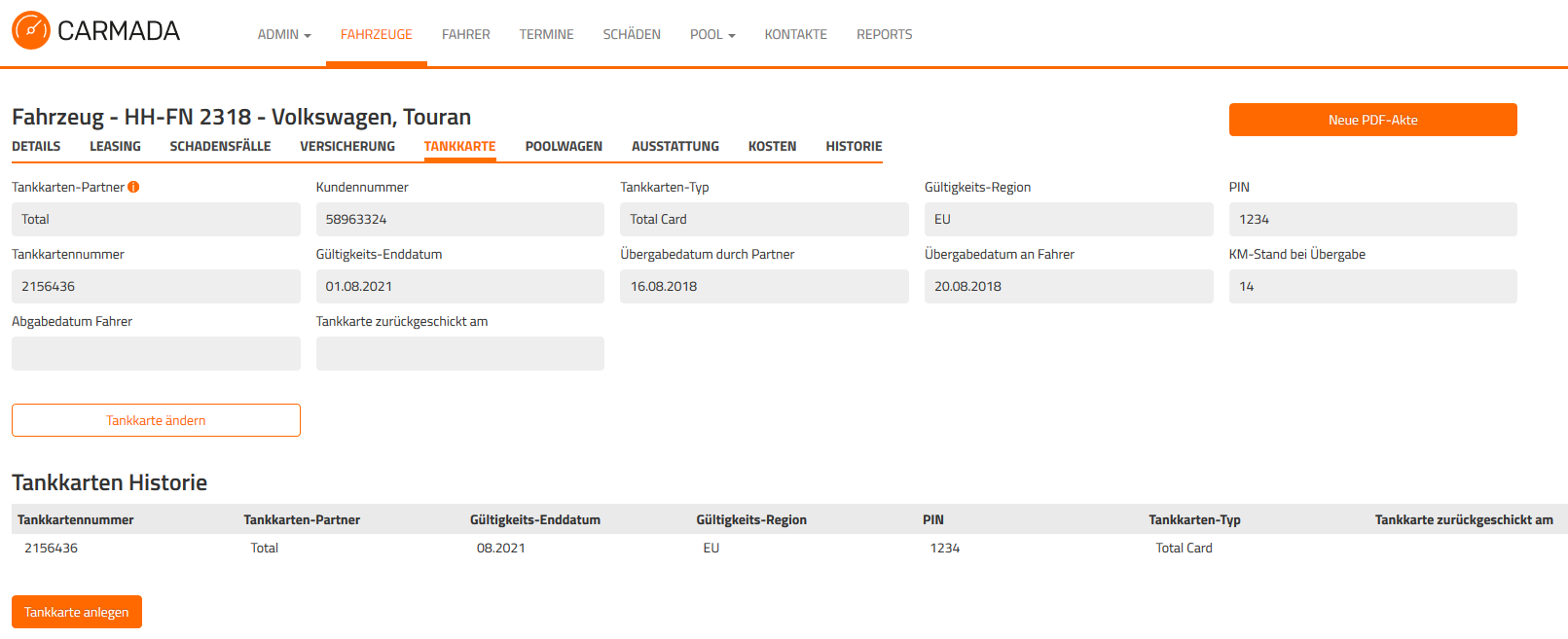Click the info icon beside Tankkarten-Partner
The height and width of the screenshot is (639, 1568).
pyautogui.click(x=133, y=187)
